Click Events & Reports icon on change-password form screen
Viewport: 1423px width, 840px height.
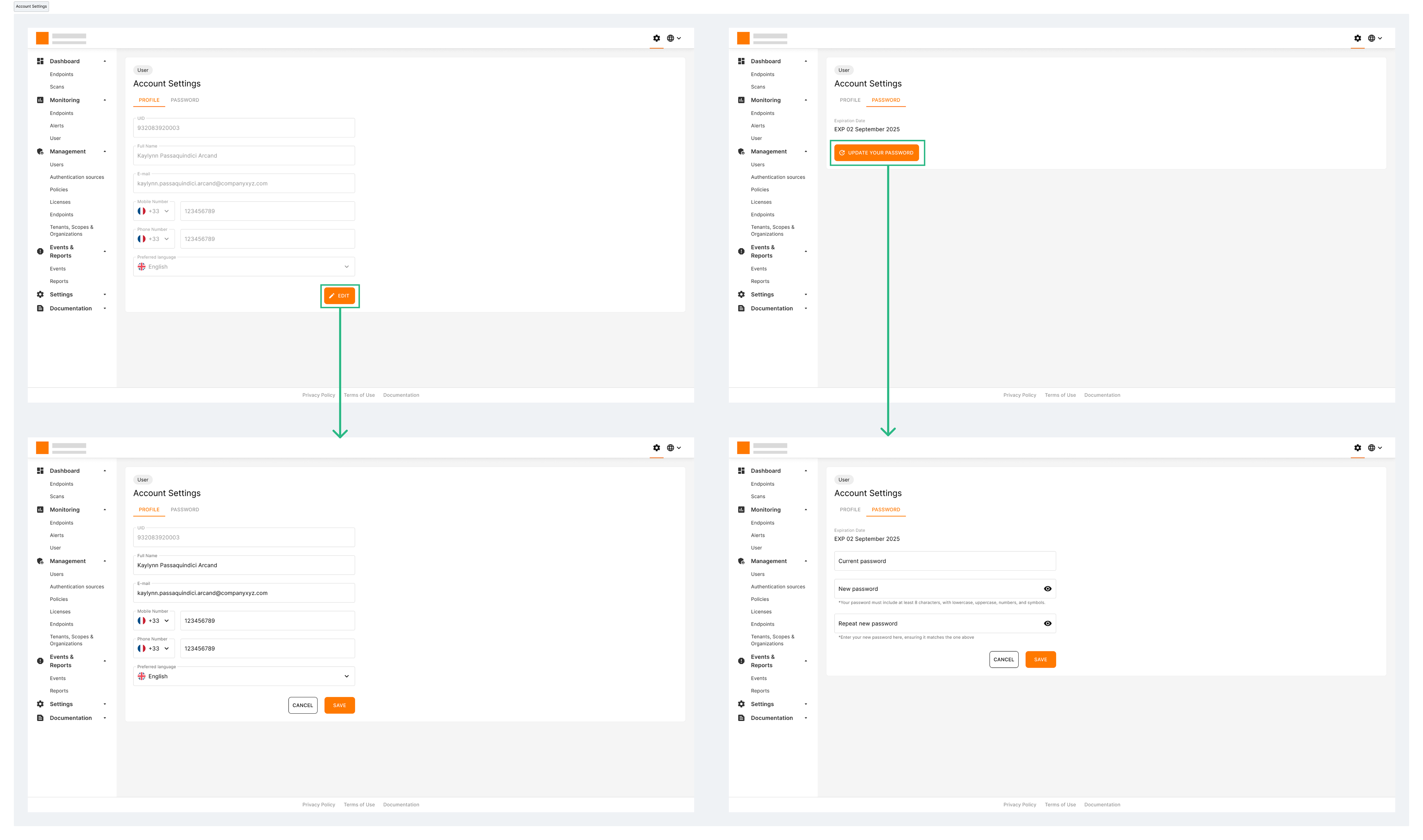click(x=741, y=661)
